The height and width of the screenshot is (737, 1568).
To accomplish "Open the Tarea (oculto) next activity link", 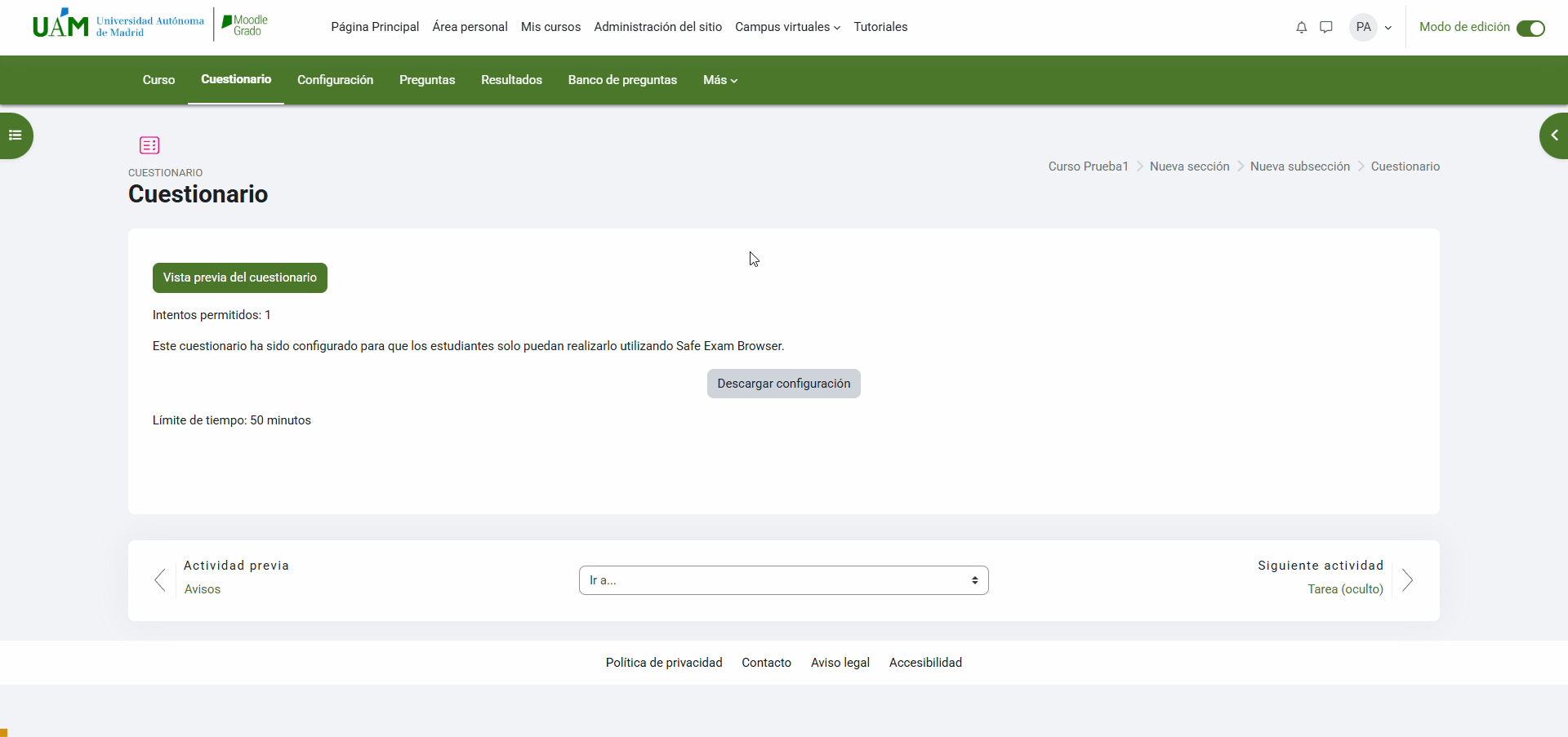I will [1345, 589].
